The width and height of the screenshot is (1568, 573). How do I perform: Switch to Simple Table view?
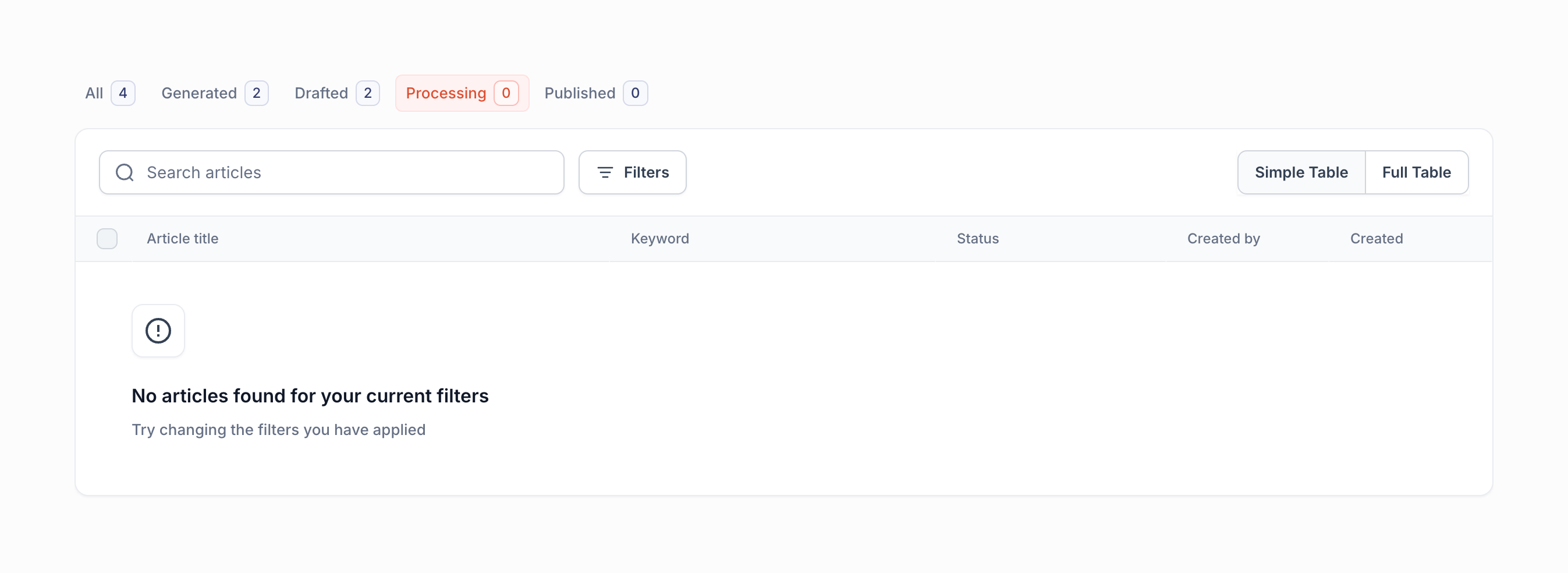(x=1301, y=172)
